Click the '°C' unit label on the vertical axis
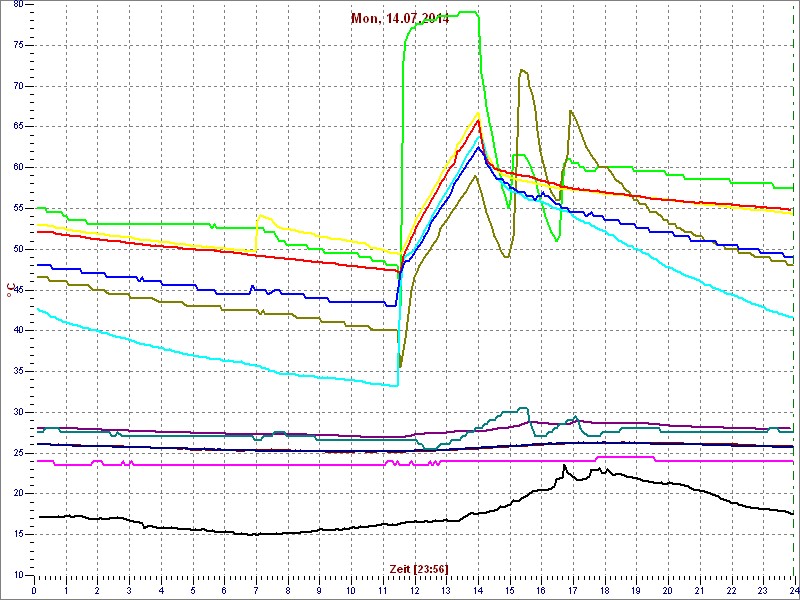The width and height of the screenshot is (800, 600). 9,292
